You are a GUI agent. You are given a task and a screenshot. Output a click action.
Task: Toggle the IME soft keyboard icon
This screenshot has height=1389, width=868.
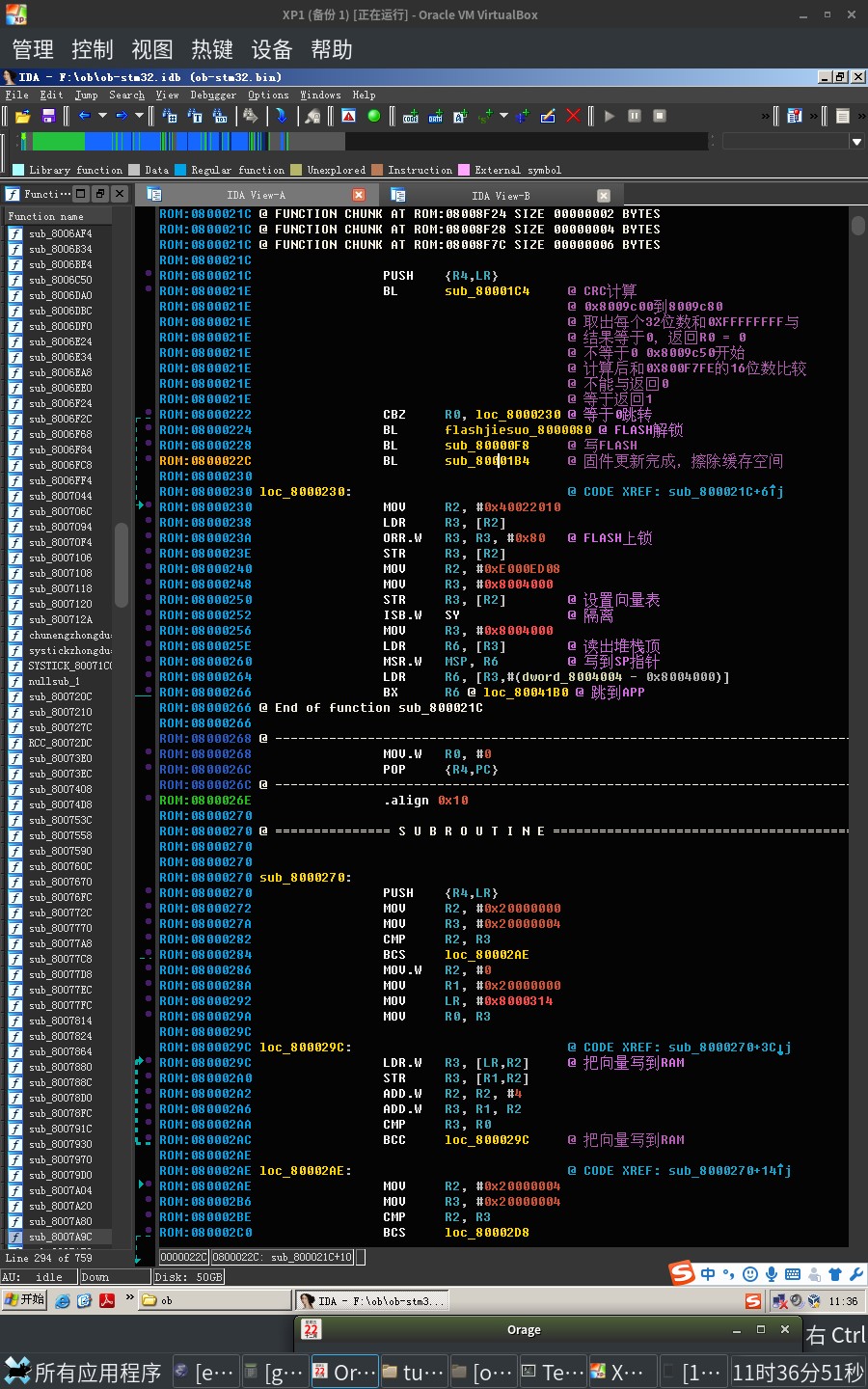793,1274
